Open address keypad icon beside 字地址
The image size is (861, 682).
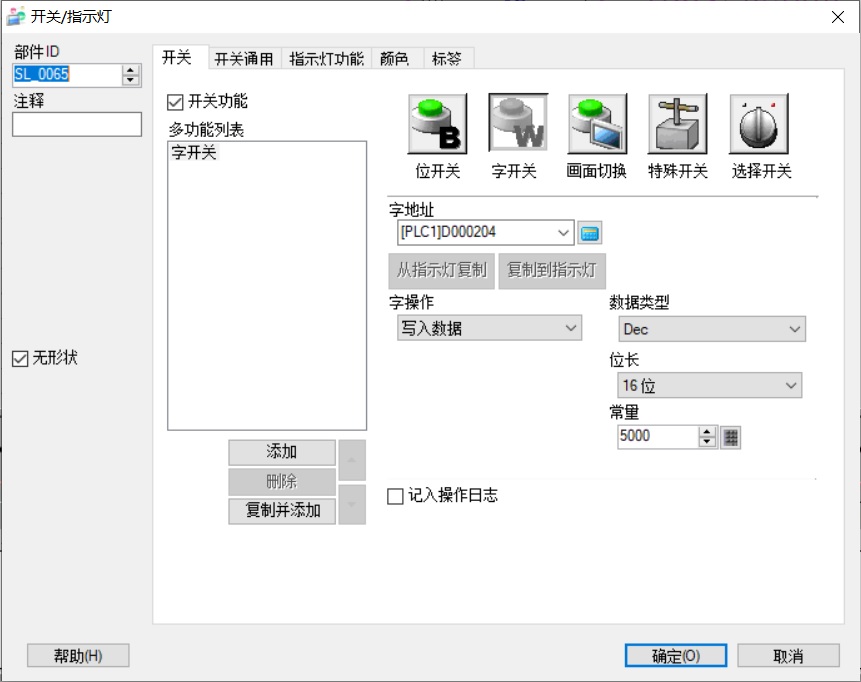(x=590, y=233)
